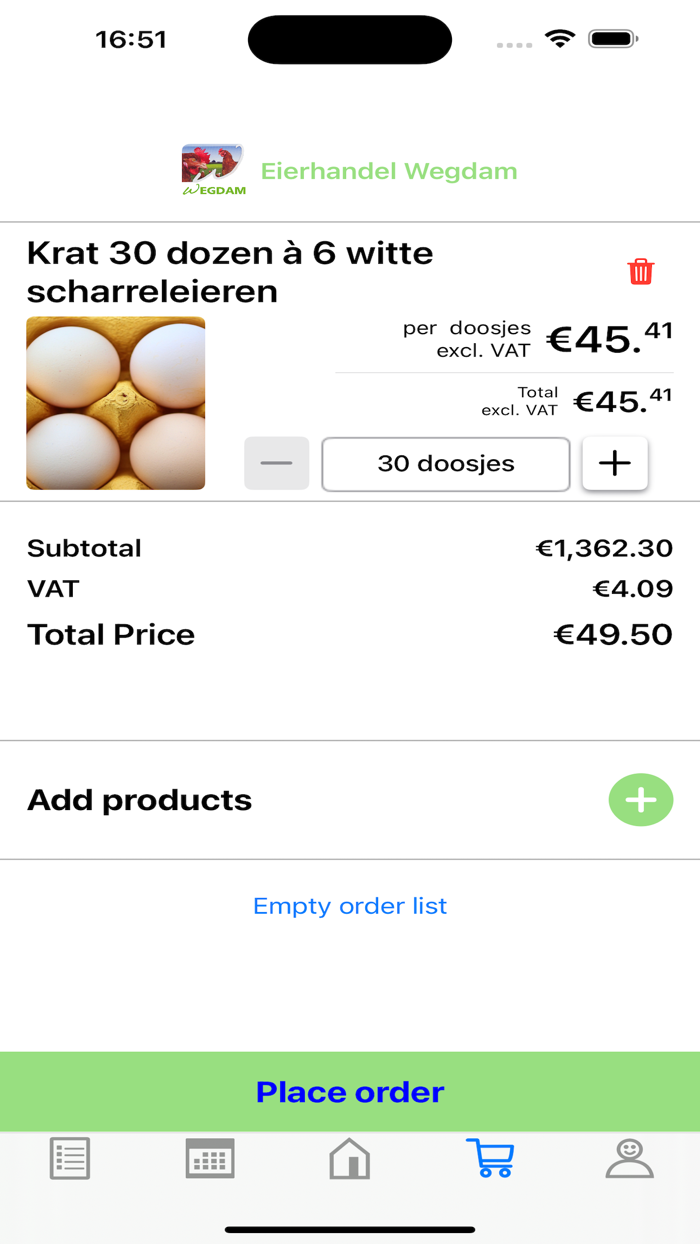Screen dimensions: 700x1244
Task: Click the Subtotal value €1,362.30
Action: click(x=605, y=548)
